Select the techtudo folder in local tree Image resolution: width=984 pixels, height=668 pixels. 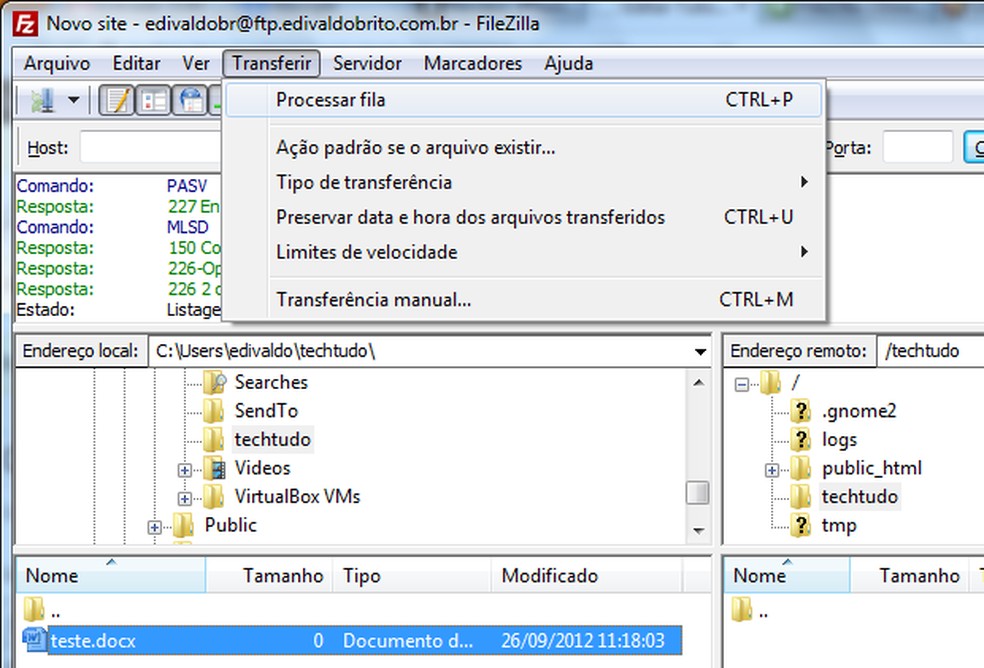click(272, 439)
